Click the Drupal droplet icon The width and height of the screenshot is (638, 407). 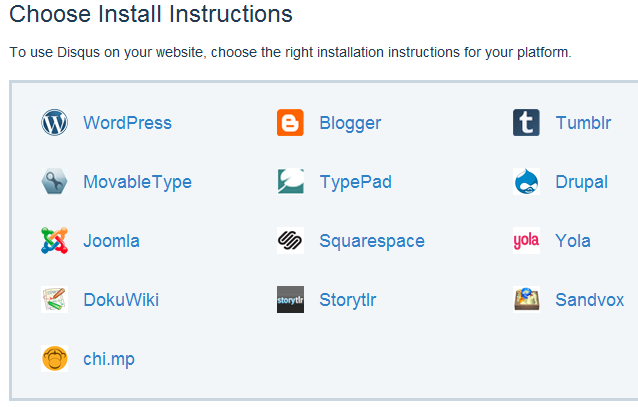526,182
